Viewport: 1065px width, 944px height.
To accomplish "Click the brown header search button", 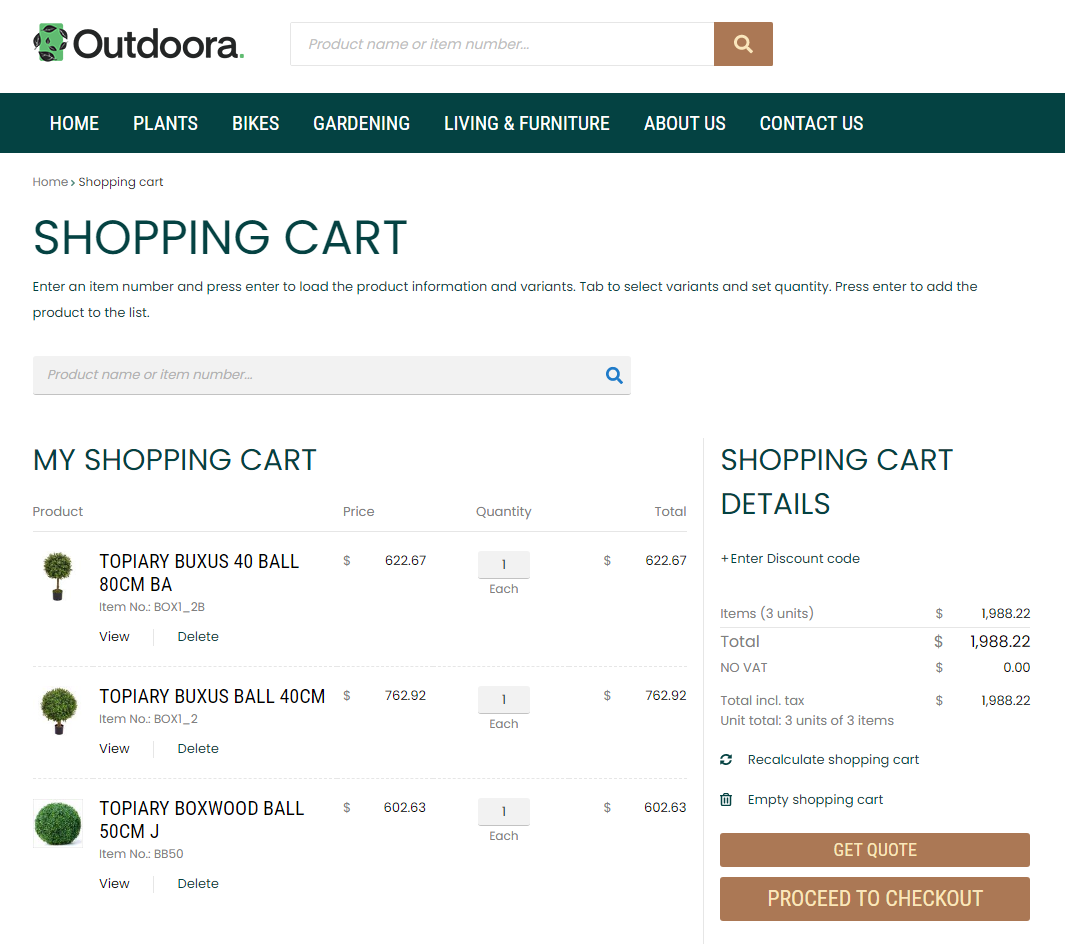I will (743, 44).
